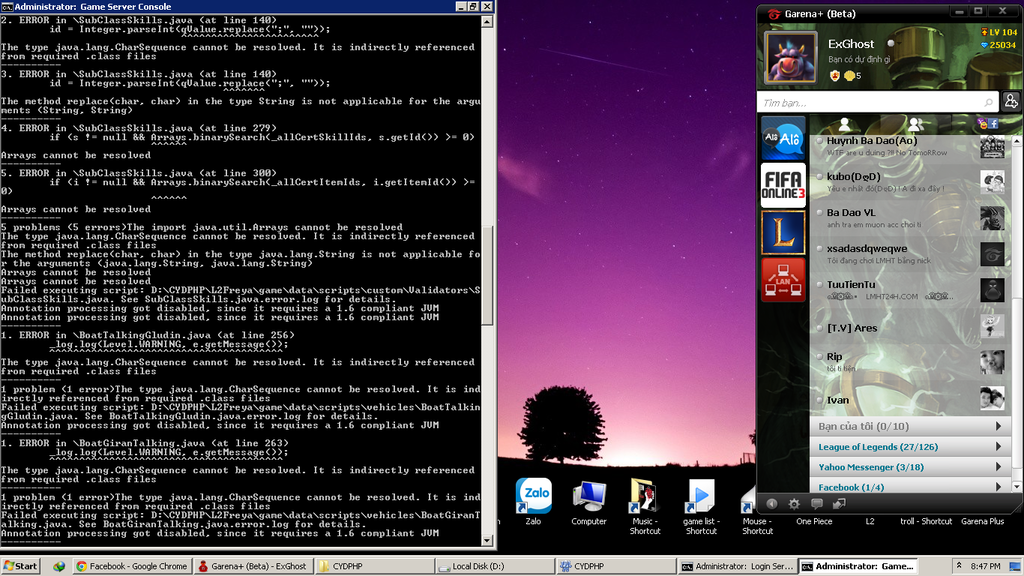Switch to the groups tab in Garena
The width and height of the screenshot is (1024, 576).
914,124
